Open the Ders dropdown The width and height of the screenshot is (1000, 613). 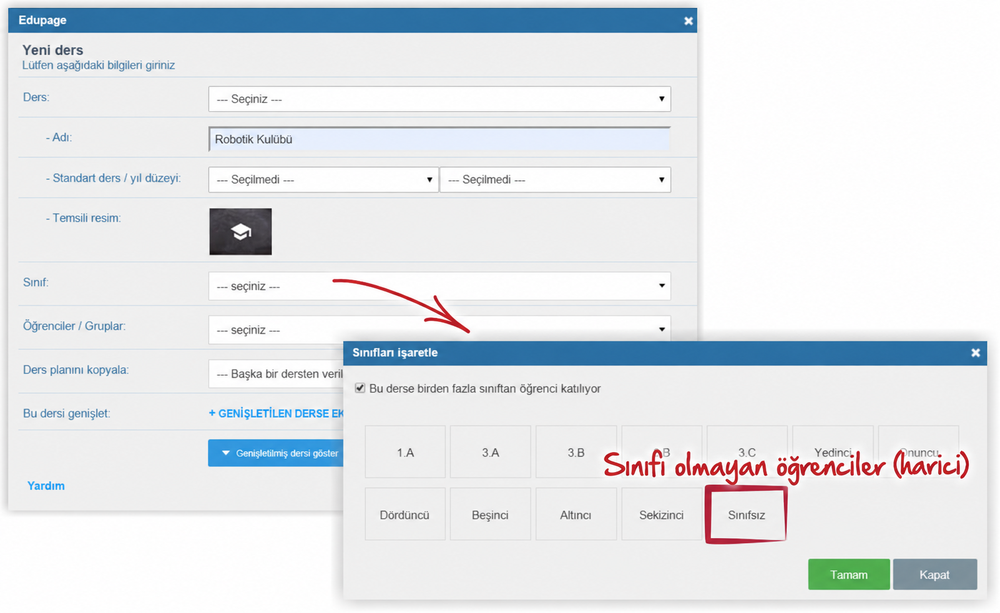439,99
